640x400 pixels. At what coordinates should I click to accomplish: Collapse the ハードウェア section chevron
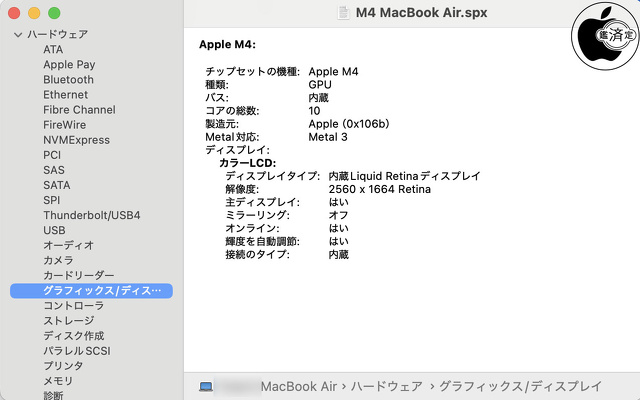pyautogui.click(x=18, y=35)
